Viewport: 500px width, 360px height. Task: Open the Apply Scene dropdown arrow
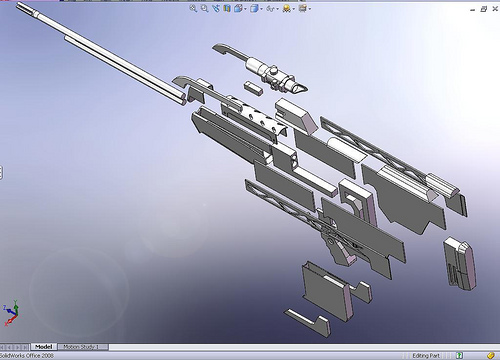coord(293,9)
